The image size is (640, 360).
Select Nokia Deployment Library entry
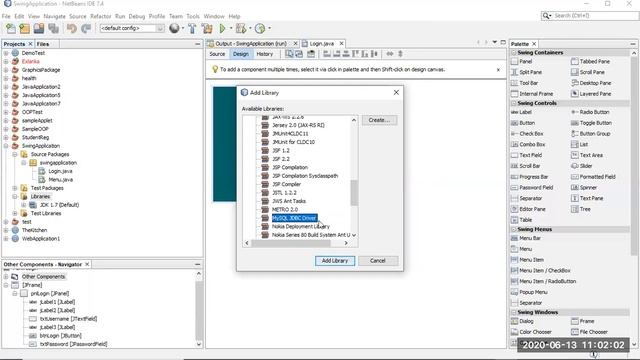tap(301, 227)
